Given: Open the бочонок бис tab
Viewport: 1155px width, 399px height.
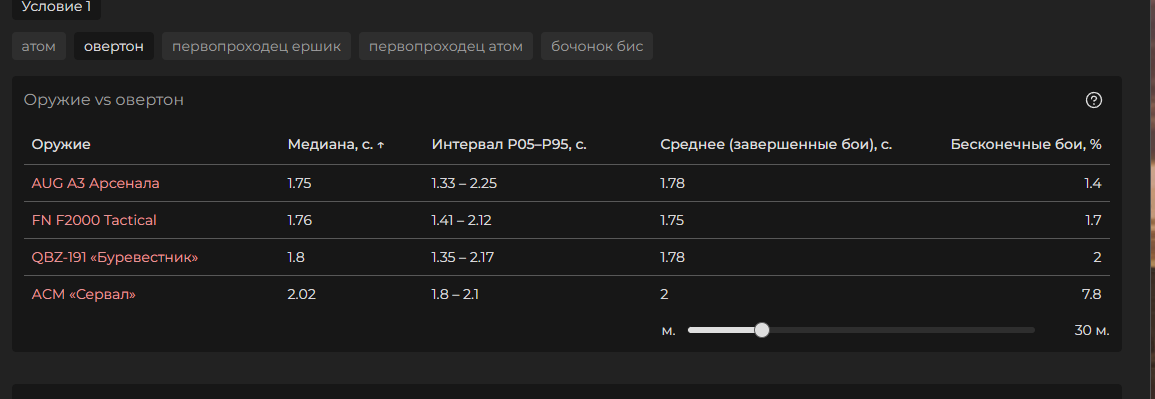Looking at the screenshot, I should (597, 46).
